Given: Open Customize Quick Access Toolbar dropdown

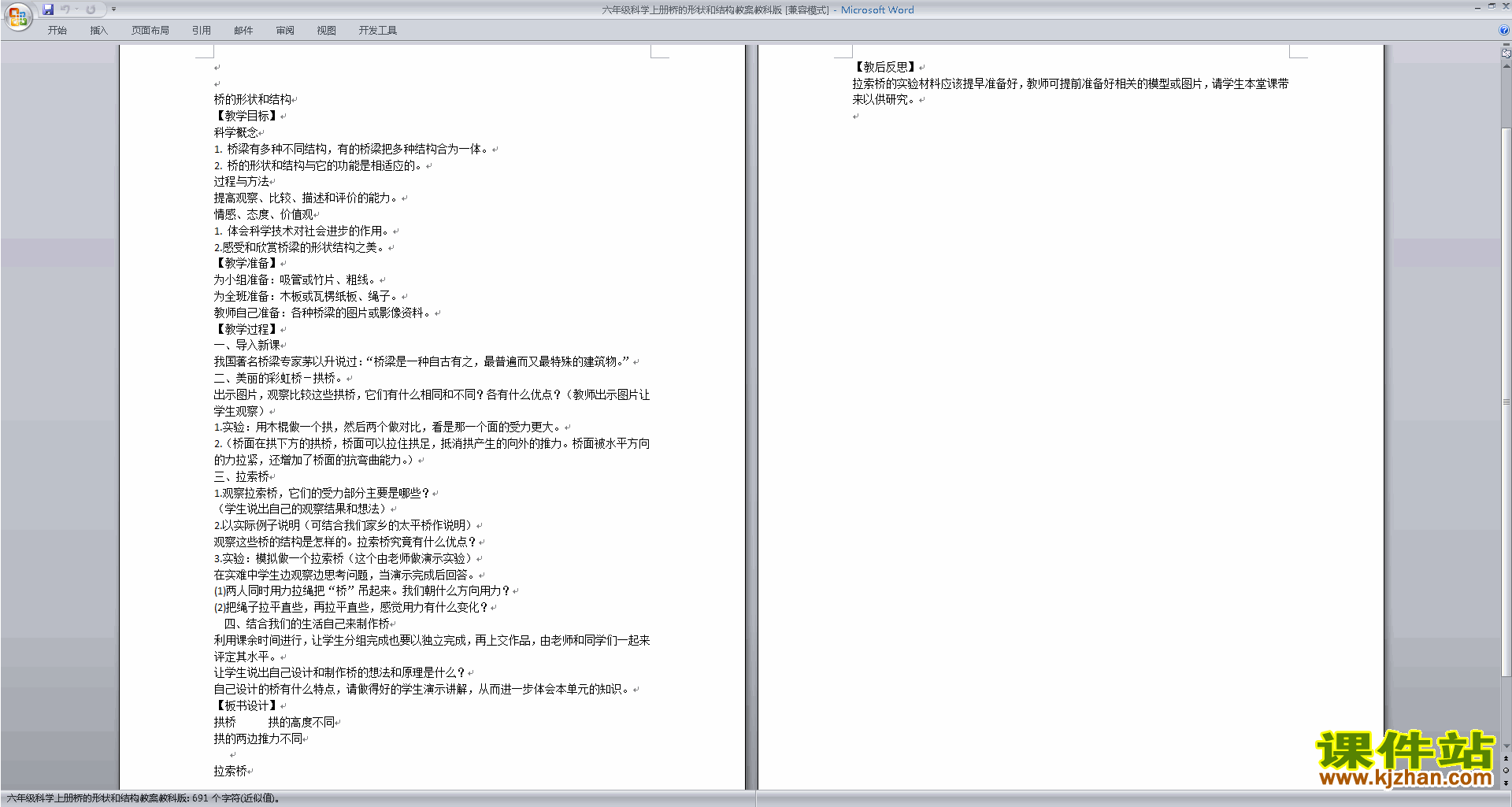Looking at the screenshot, I should [x=113, y=9].
